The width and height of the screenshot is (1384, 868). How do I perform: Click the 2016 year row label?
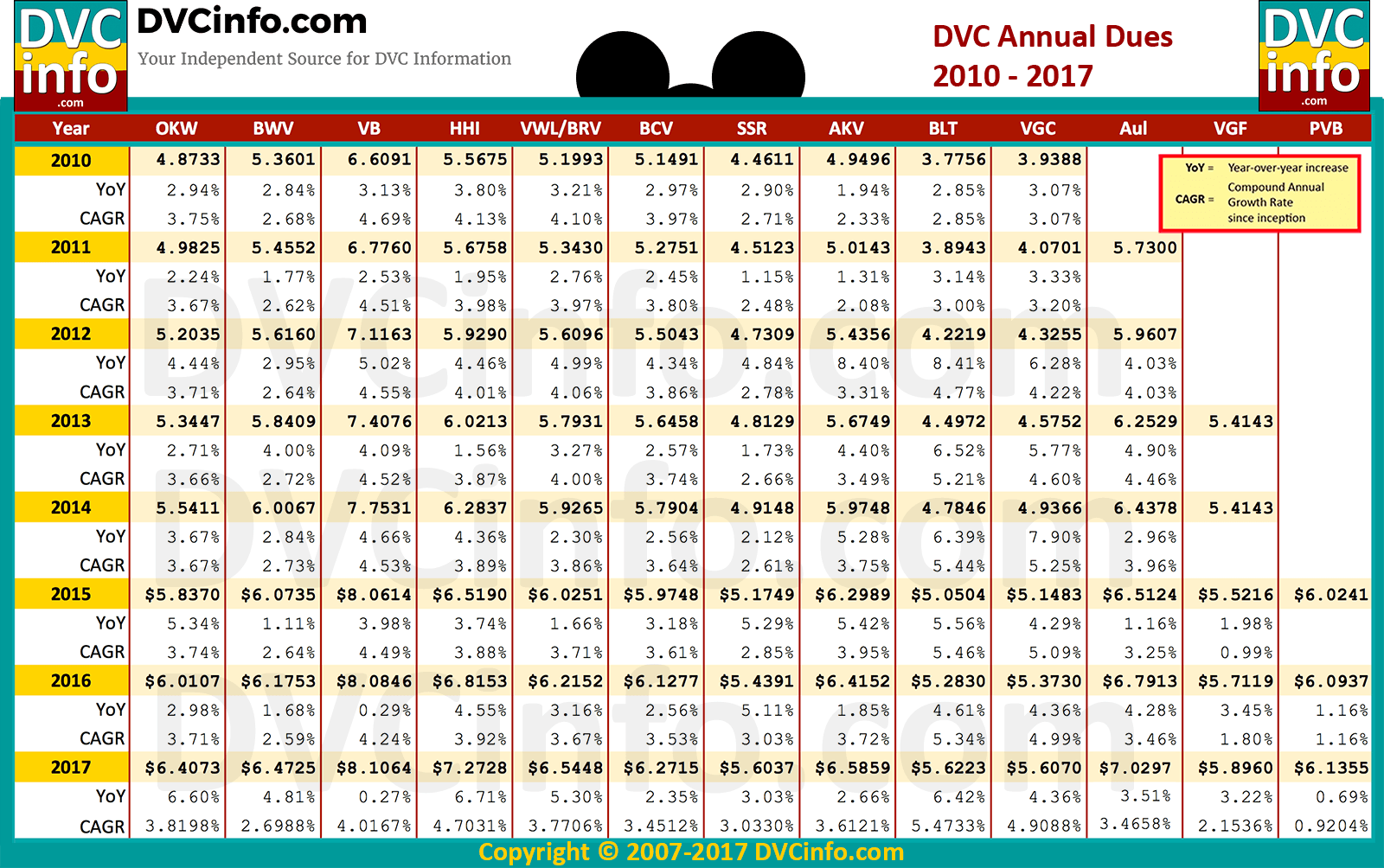point(71,680)
